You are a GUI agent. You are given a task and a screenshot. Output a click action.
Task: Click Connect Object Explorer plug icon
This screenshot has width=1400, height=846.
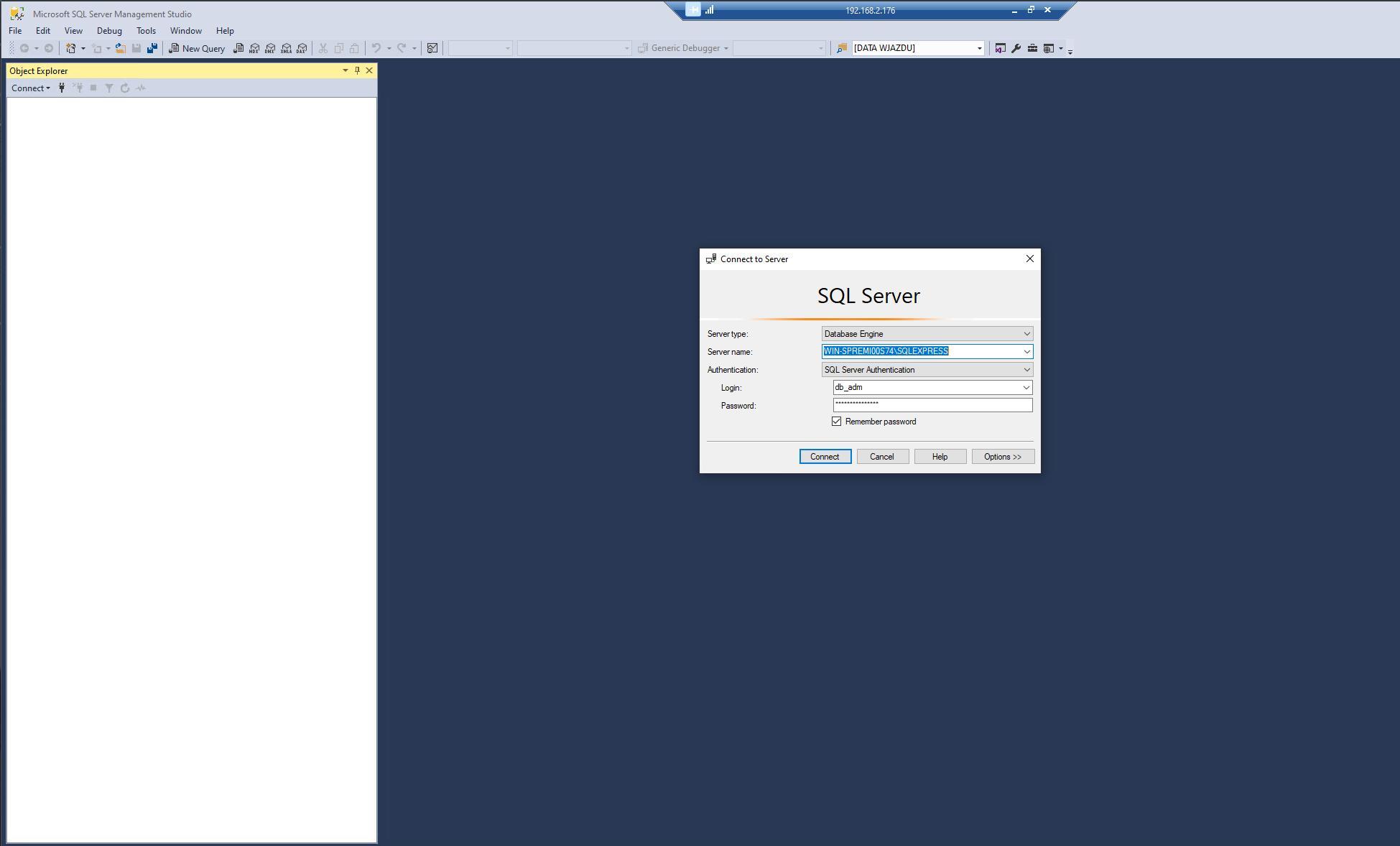[62, 88]
